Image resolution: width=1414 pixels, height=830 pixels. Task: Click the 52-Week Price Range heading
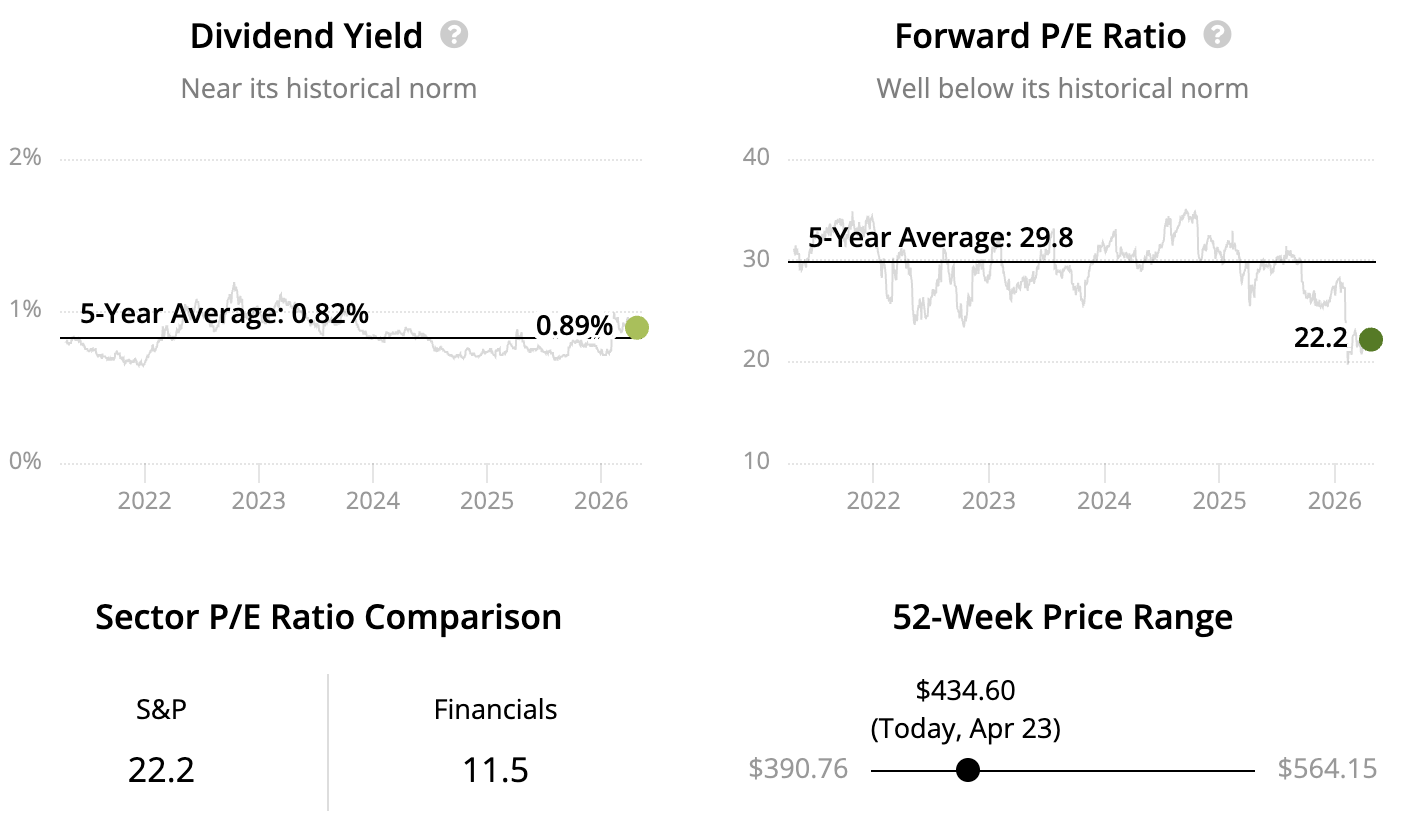(x=1062, y=617)
